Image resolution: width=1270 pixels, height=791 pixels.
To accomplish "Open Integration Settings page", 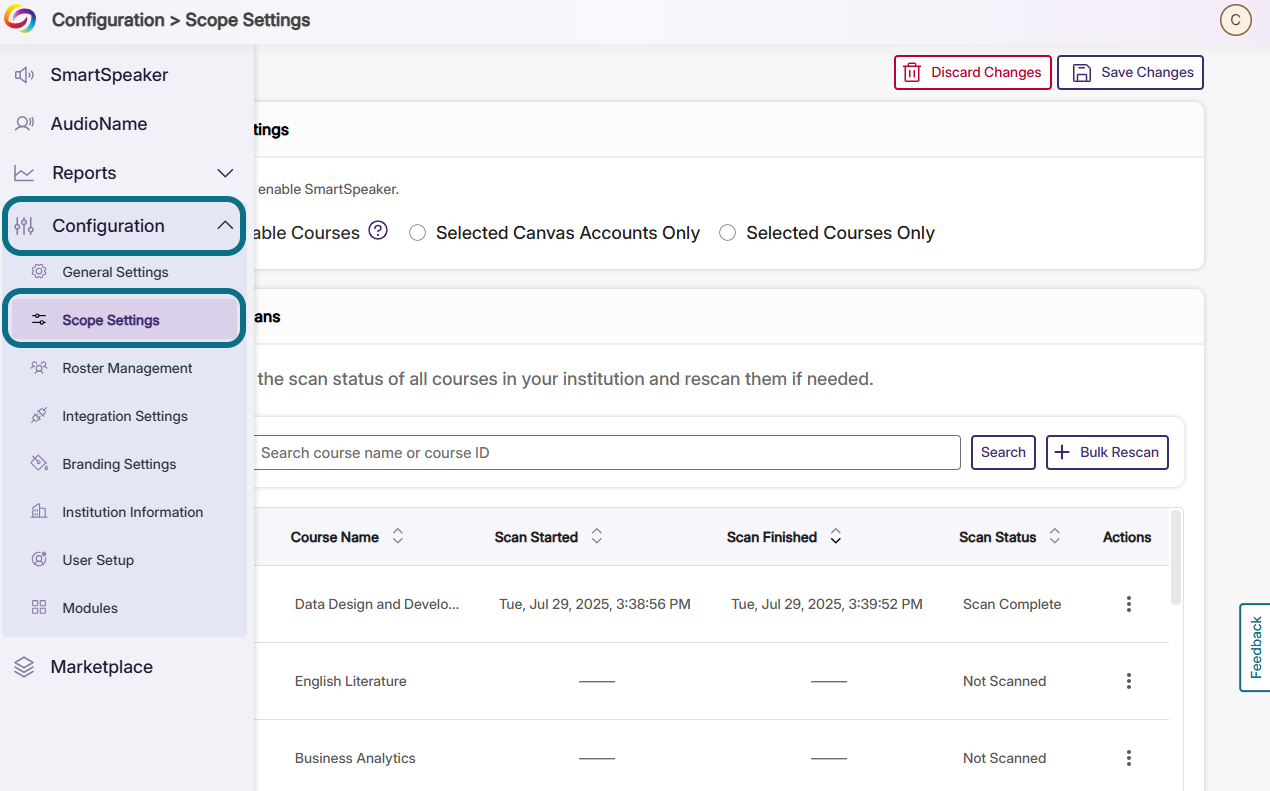I will [x=125, y=416].
